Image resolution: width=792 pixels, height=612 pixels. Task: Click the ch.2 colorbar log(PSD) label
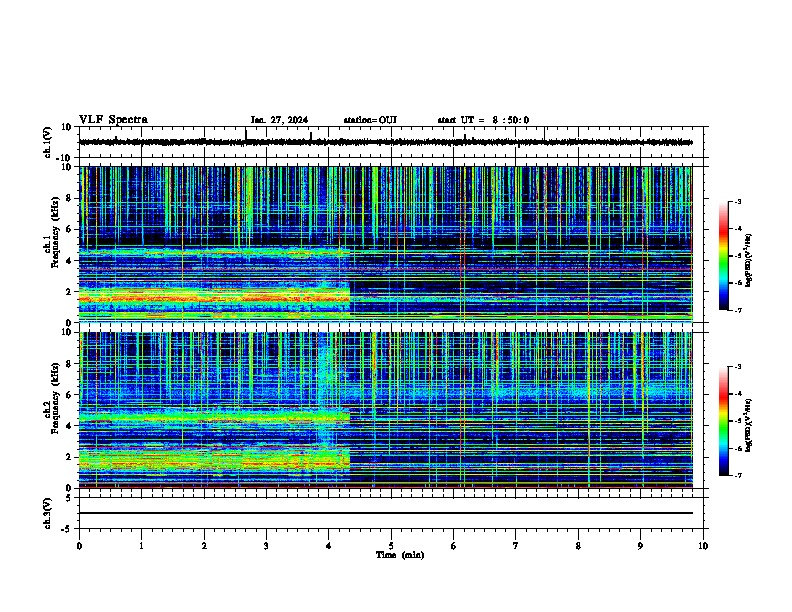pyautogui.click(x=749, y=425)
